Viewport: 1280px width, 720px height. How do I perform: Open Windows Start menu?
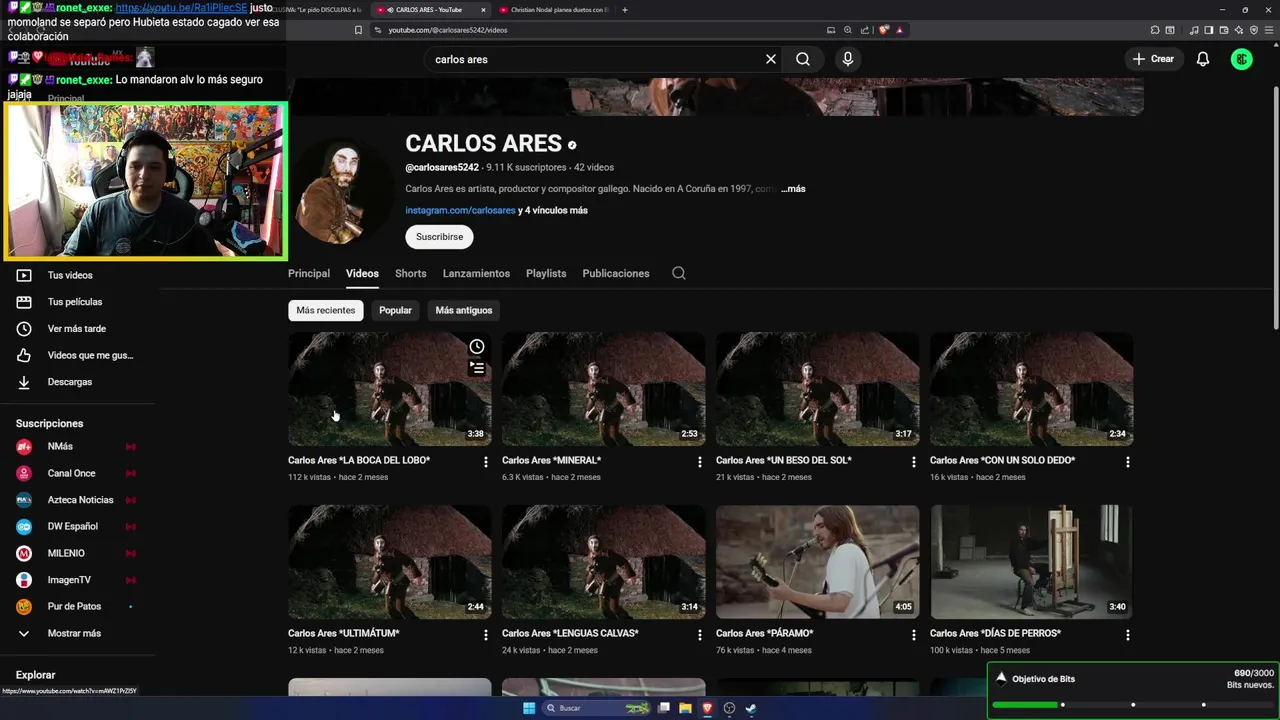529,708
